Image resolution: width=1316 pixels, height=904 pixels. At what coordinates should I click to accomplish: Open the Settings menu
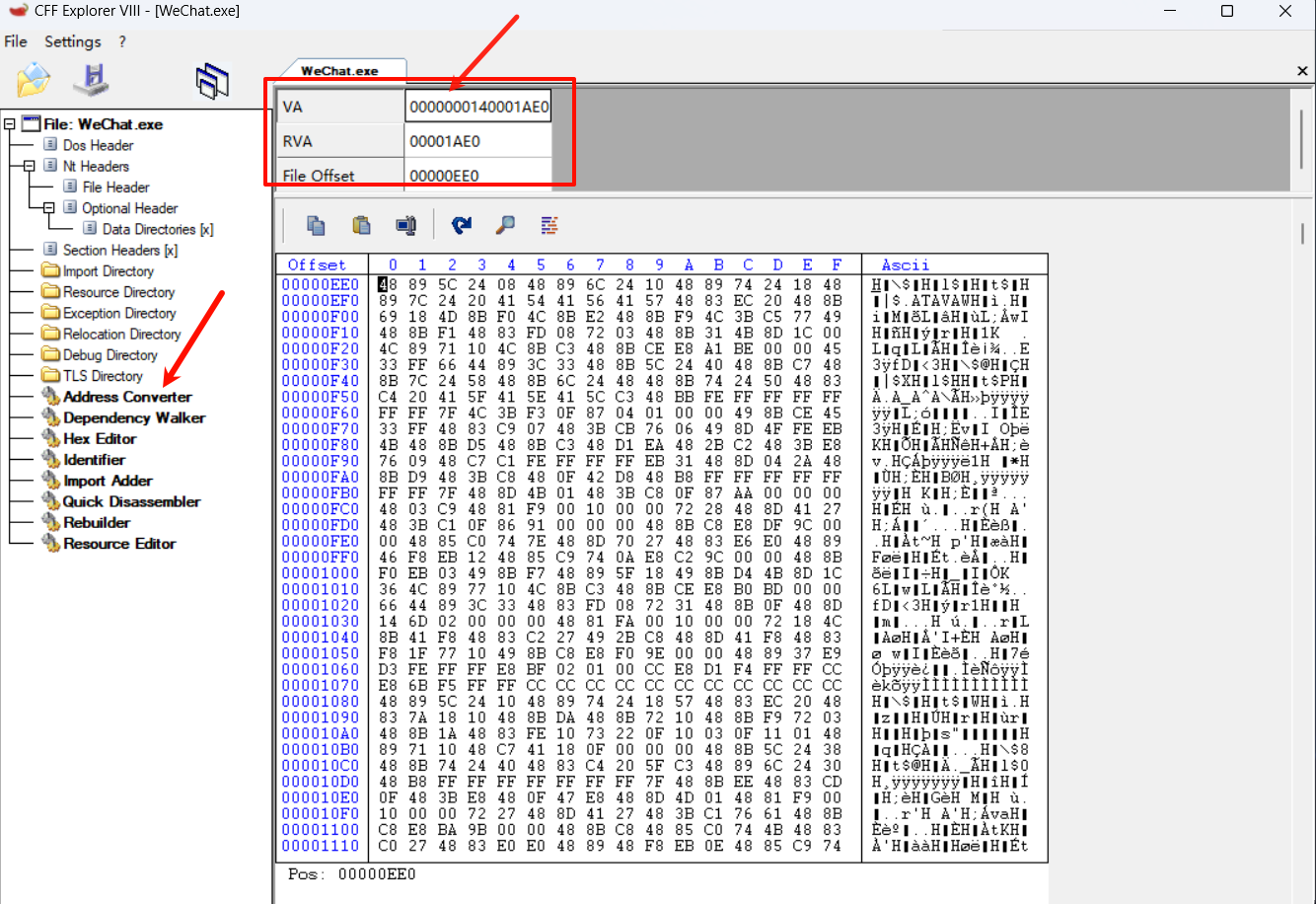72,41
